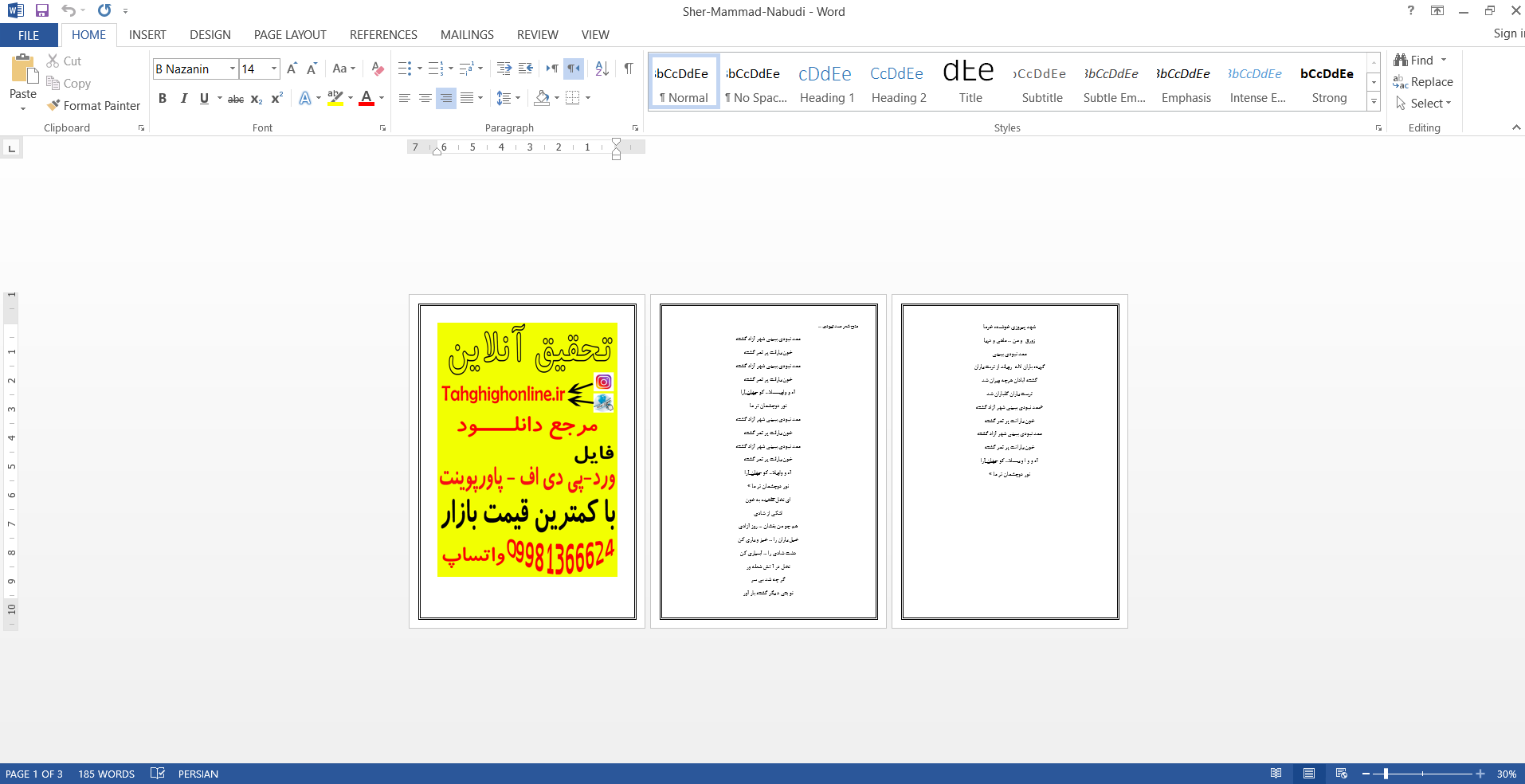1525x784 pixels.
Task: Click the Save icon in Quick Access toolbar
Action: tap(42, 11)
